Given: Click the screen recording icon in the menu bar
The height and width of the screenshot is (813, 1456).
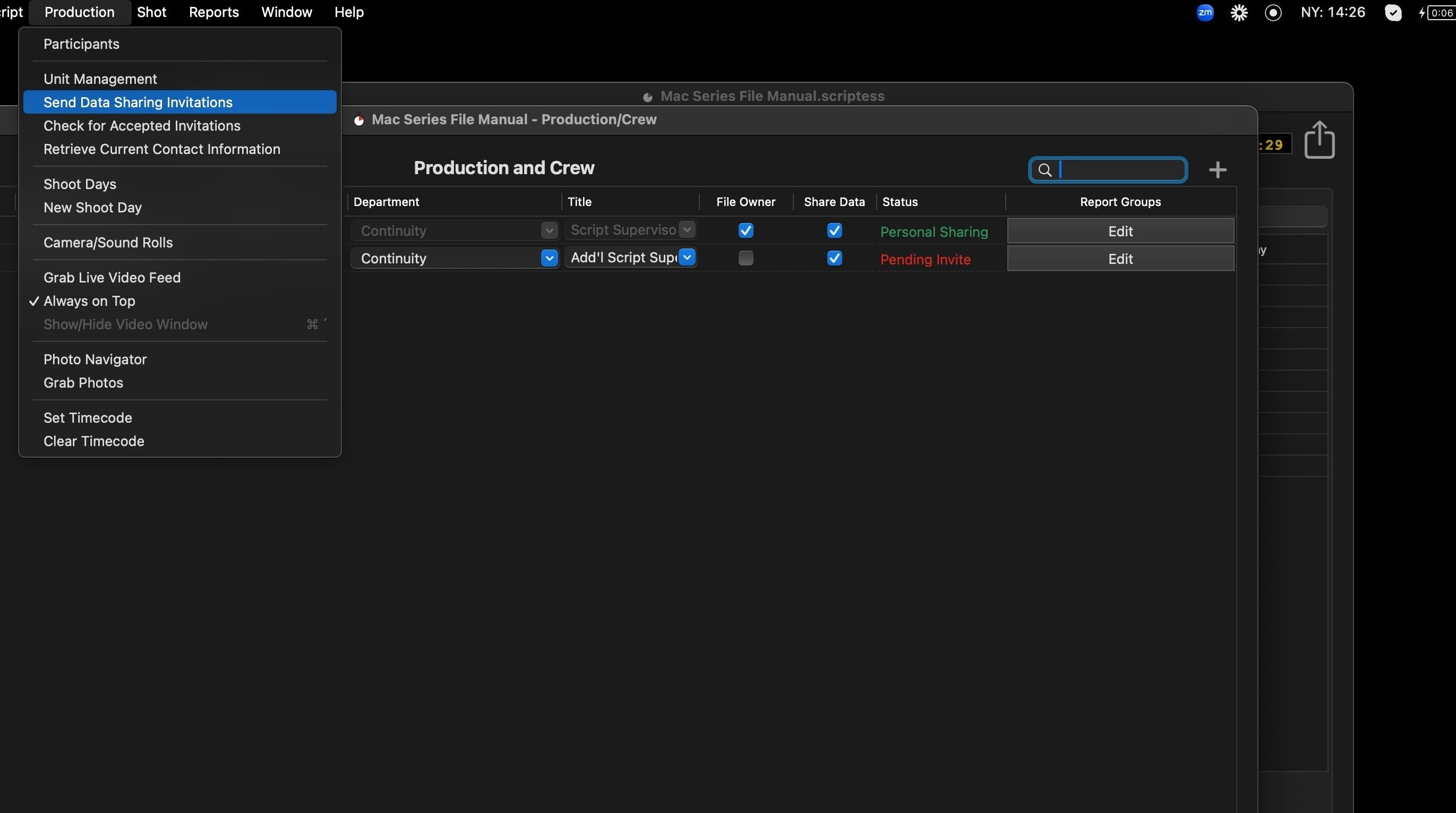Looking at the screenshot, I should [x=1273, y=12].
